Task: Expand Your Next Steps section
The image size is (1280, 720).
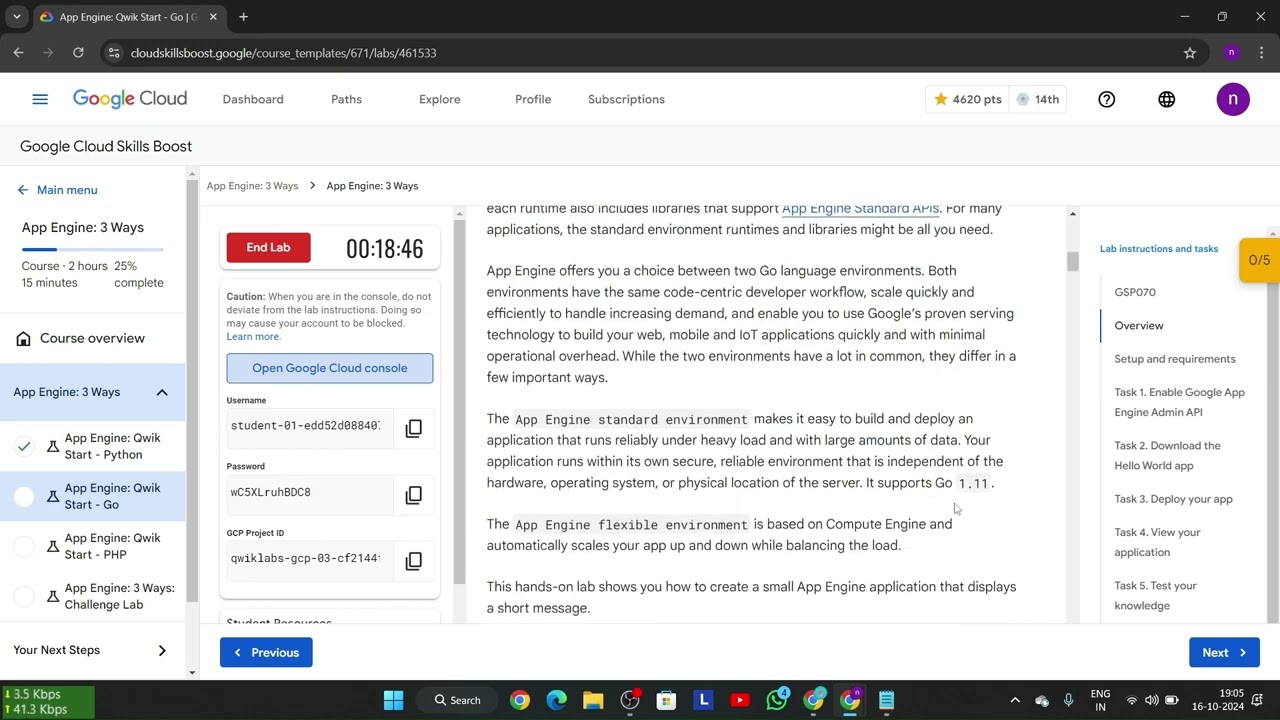Action: [x=162, y=651]
